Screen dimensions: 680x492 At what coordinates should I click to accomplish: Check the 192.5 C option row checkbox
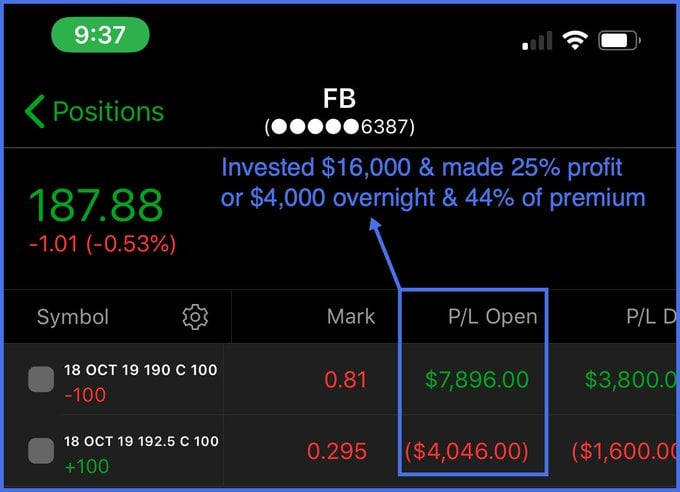pyautogui.click(x=41, y=451)
